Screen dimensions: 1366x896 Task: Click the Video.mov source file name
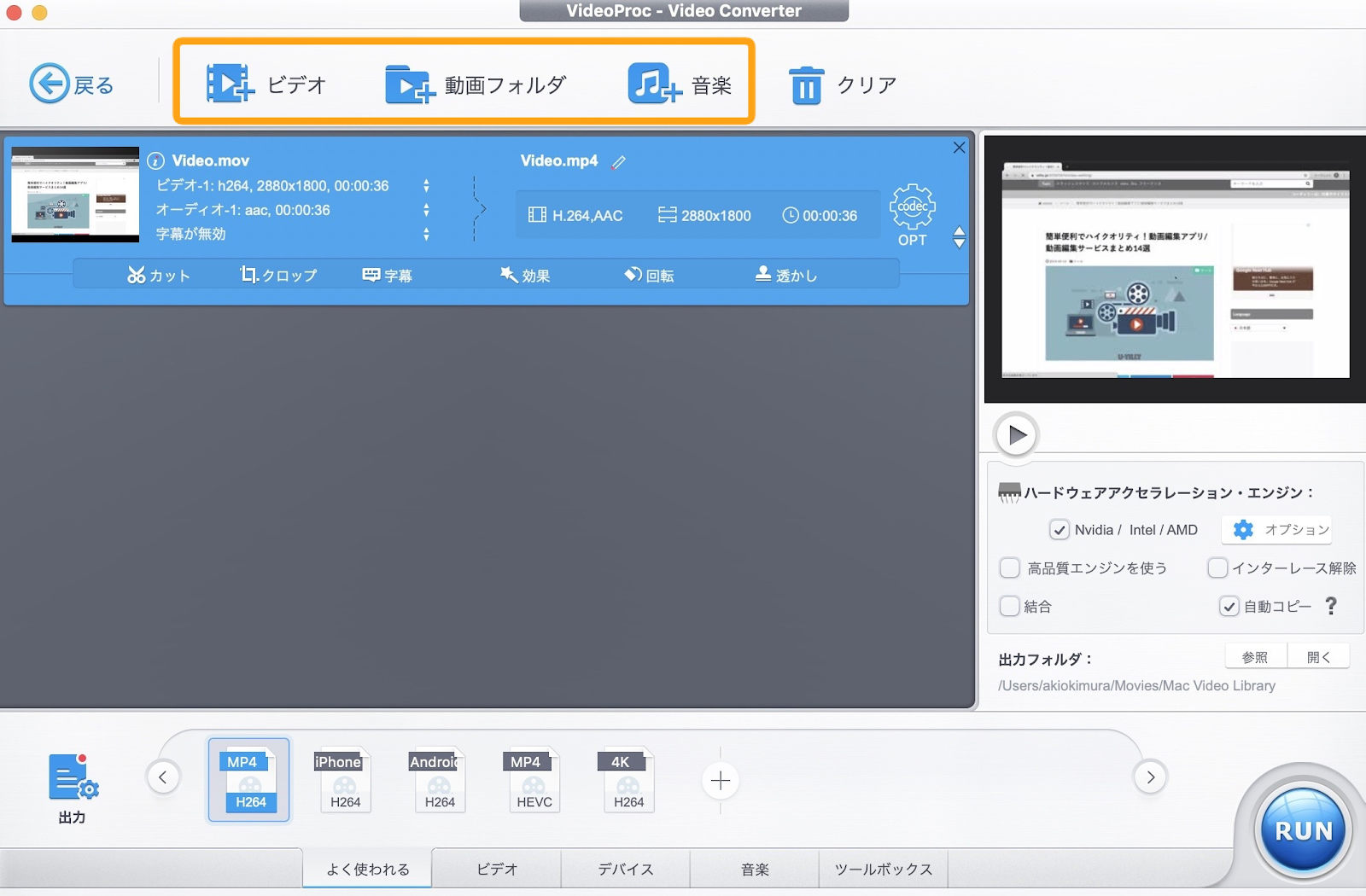[x=211, y=161]
